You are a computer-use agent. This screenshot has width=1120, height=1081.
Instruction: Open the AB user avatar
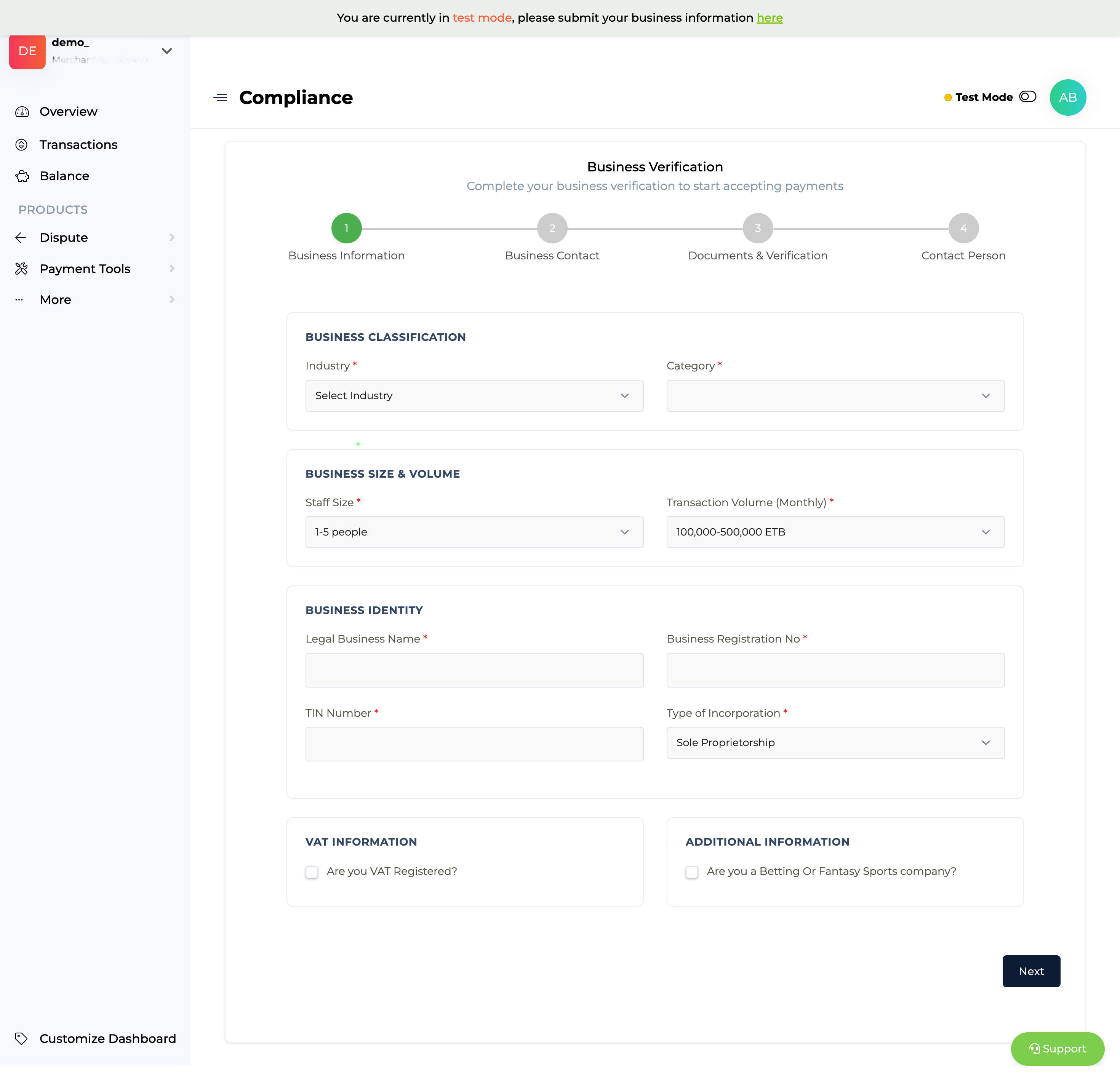1067,98
